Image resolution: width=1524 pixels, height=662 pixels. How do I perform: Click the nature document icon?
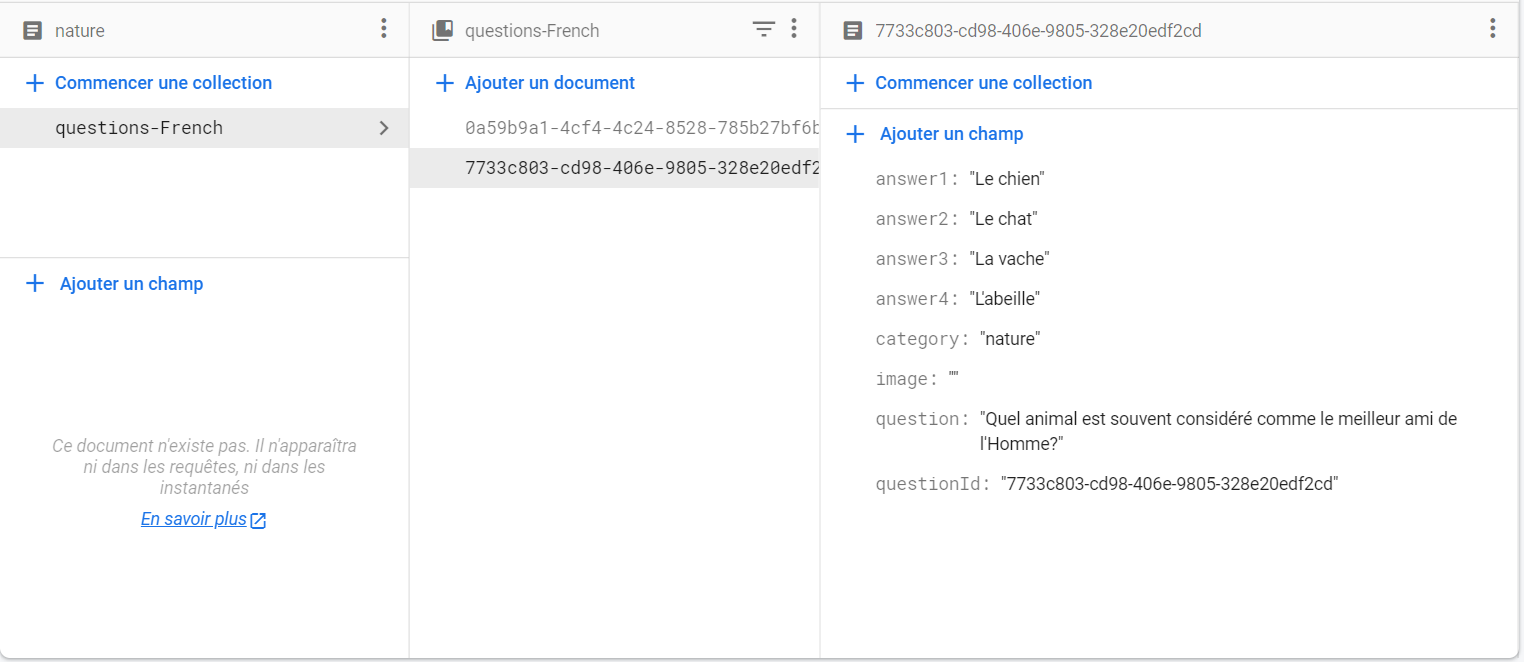(x=32, y=31)
